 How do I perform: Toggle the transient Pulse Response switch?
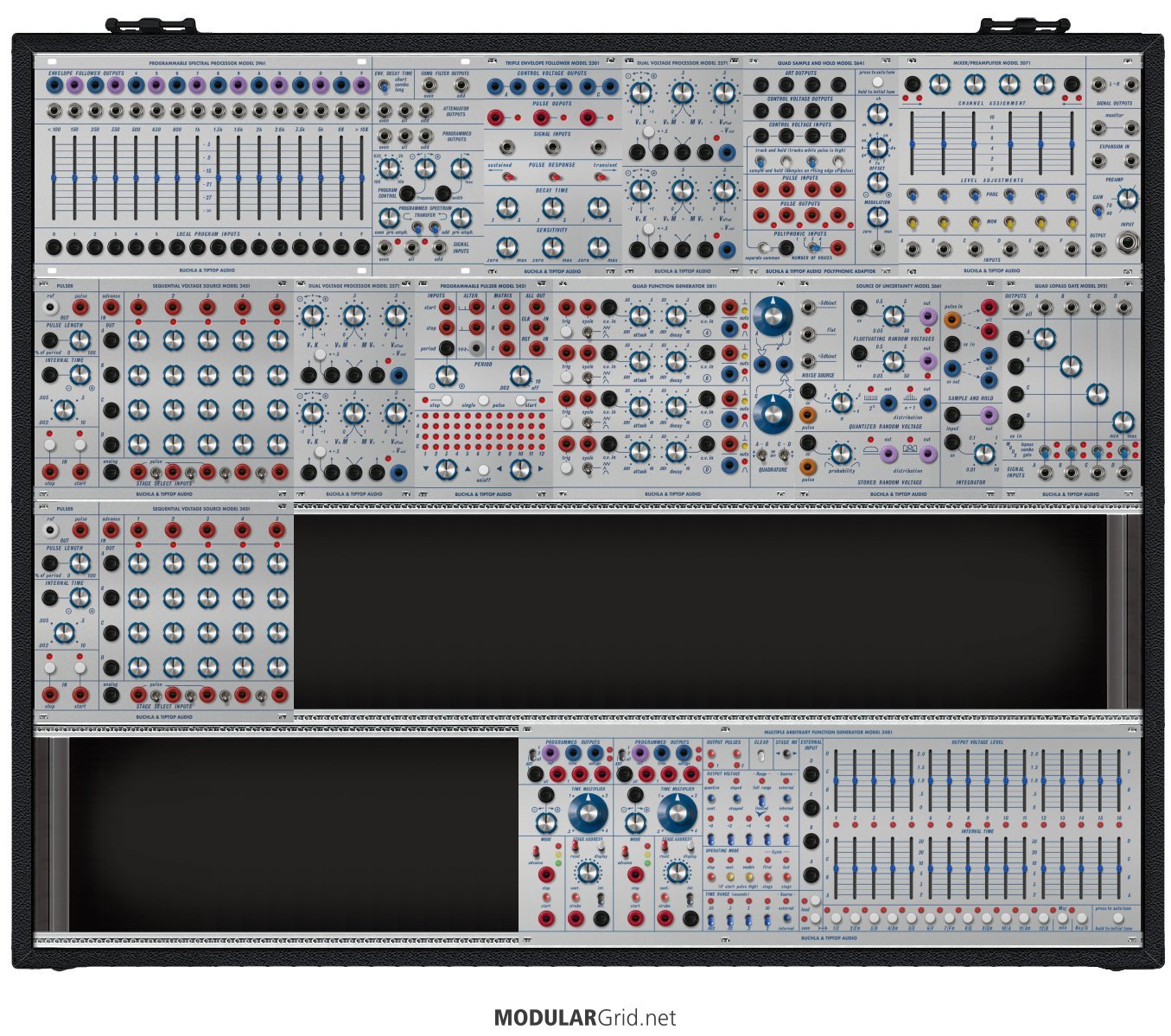click(x=600, y=176)
